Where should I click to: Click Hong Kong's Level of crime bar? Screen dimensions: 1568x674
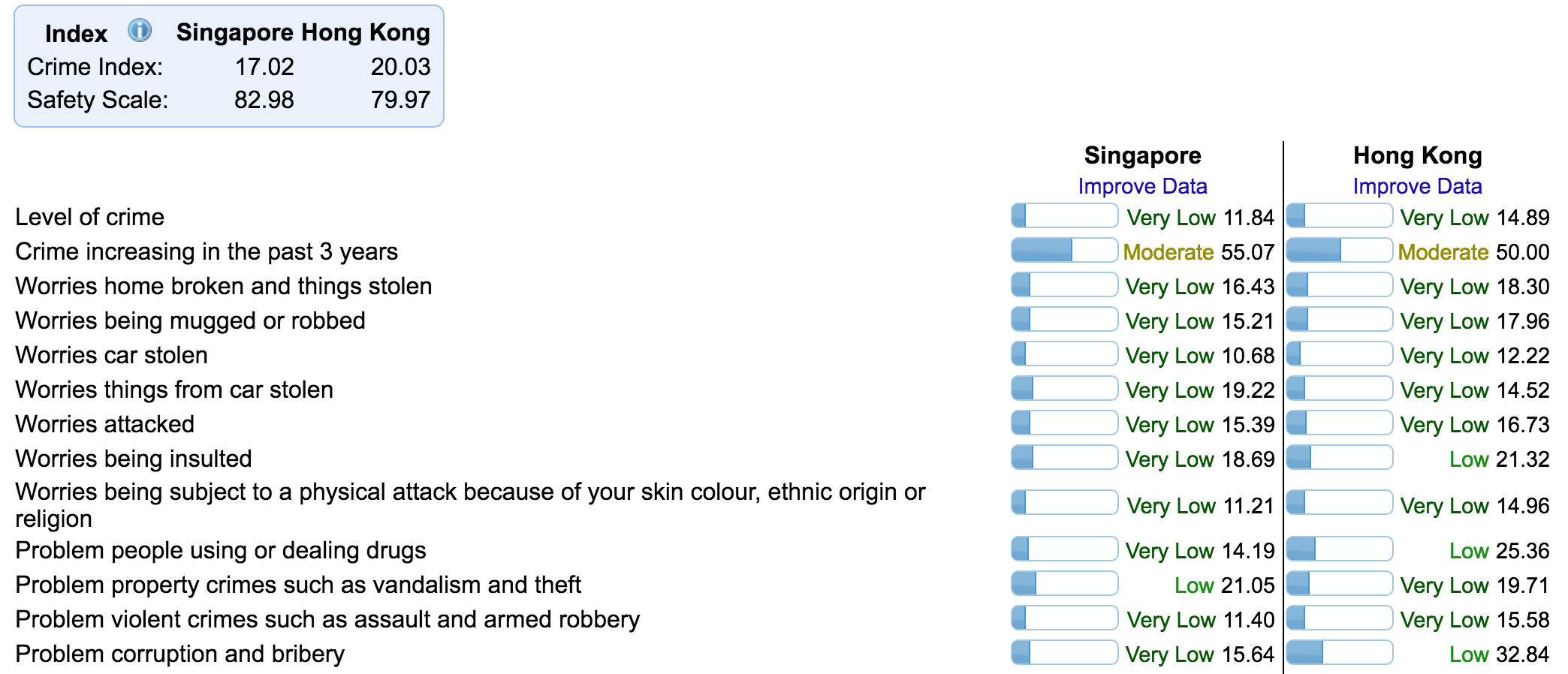coord(1339,216)
